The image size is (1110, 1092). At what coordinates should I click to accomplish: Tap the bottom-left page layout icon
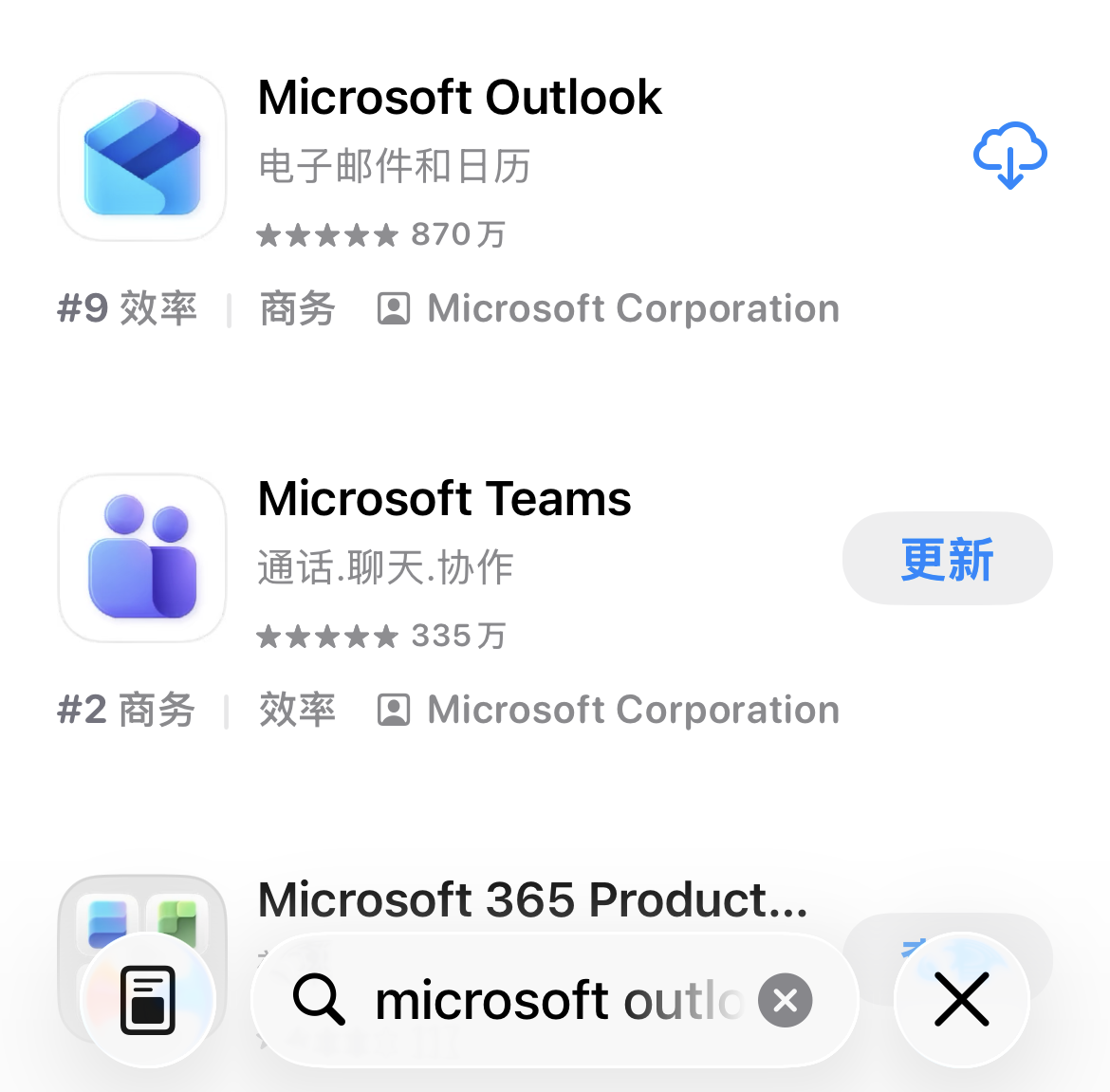148,1000
